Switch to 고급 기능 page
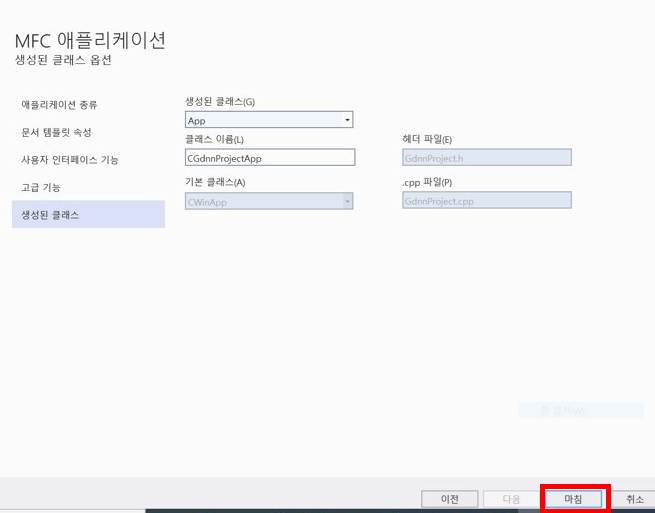655x513 pixels. point(41,187)
